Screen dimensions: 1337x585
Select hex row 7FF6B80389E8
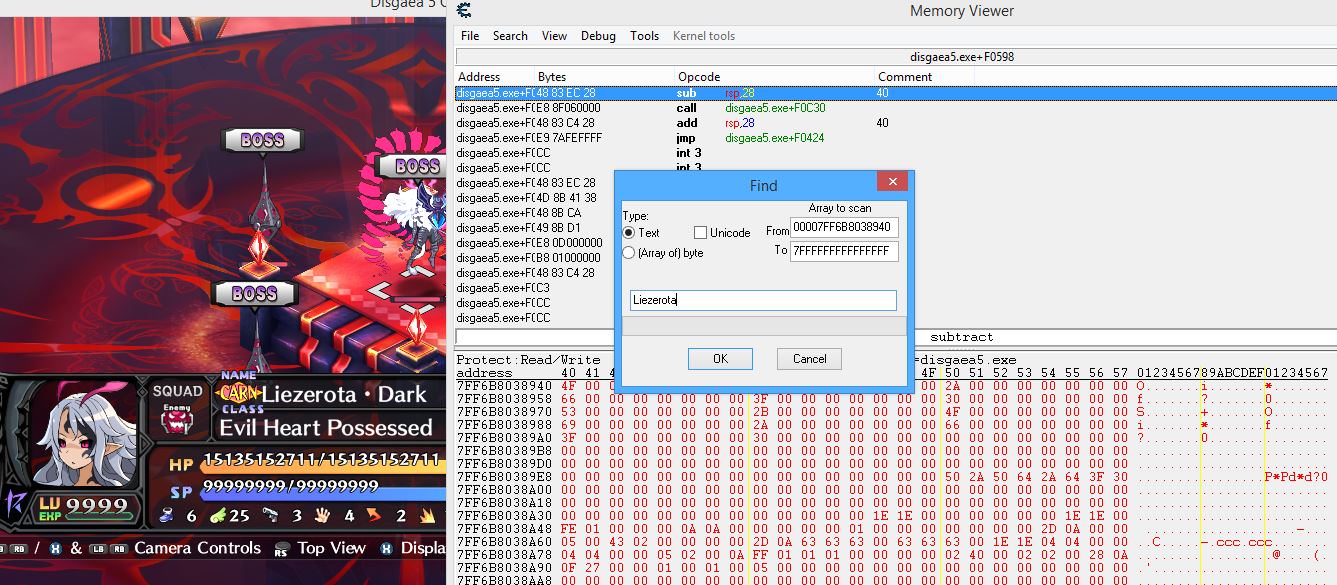click(892, 477)
